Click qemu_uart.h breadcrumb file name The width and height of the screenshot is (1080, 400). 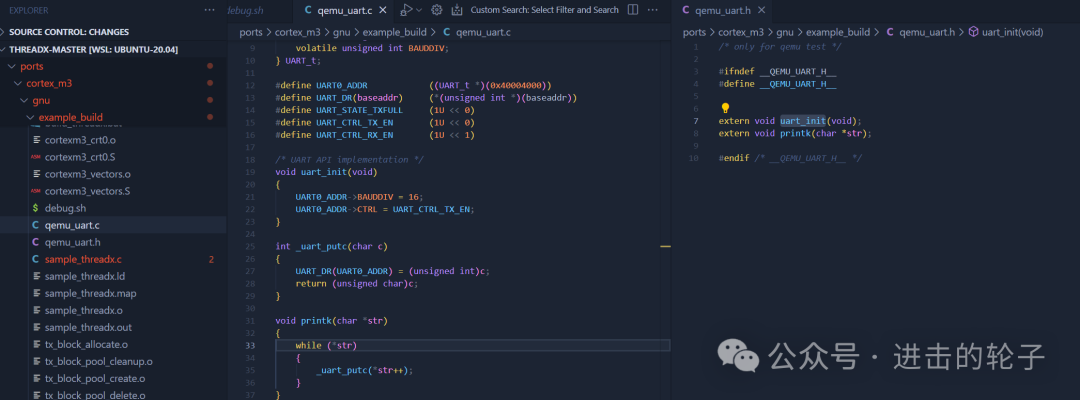pyautogui.click(x=926, y=32)
